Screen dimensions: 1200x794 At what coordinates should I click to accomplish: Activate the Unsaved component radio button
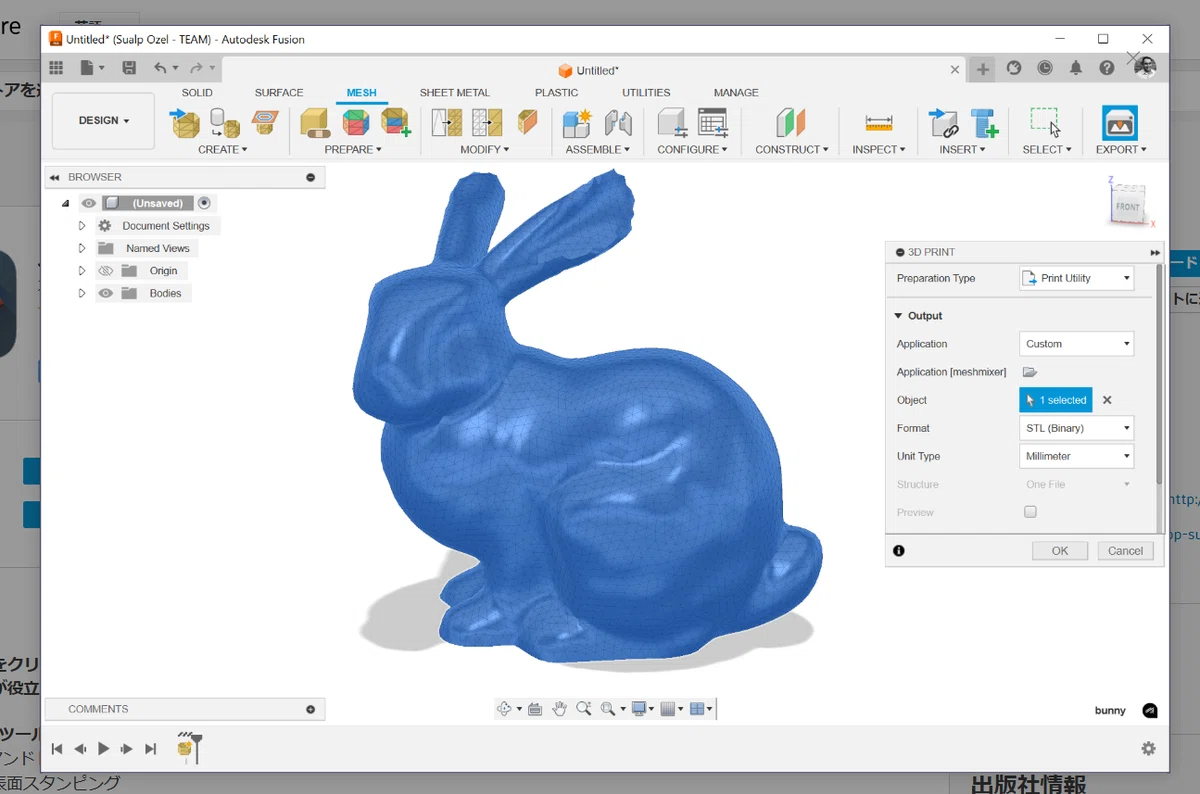tap(204, 203)
